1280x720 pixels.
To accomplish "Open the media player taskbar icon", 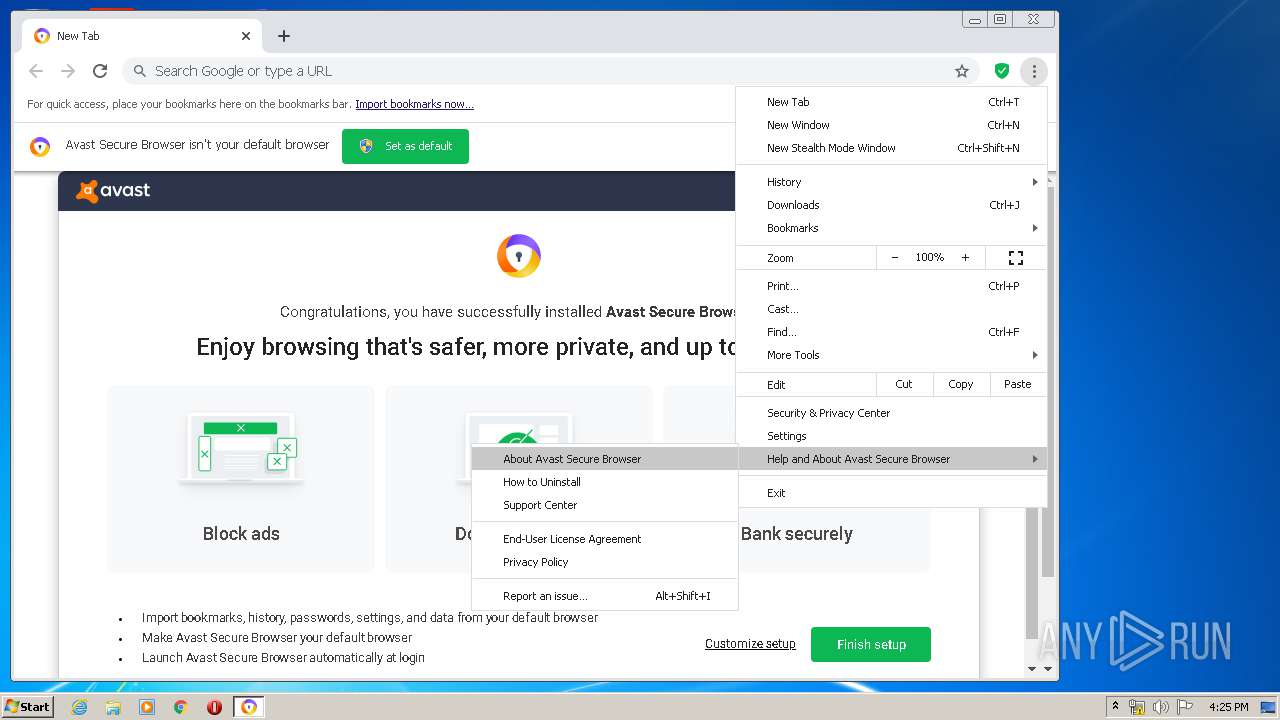I will point(147,707).
